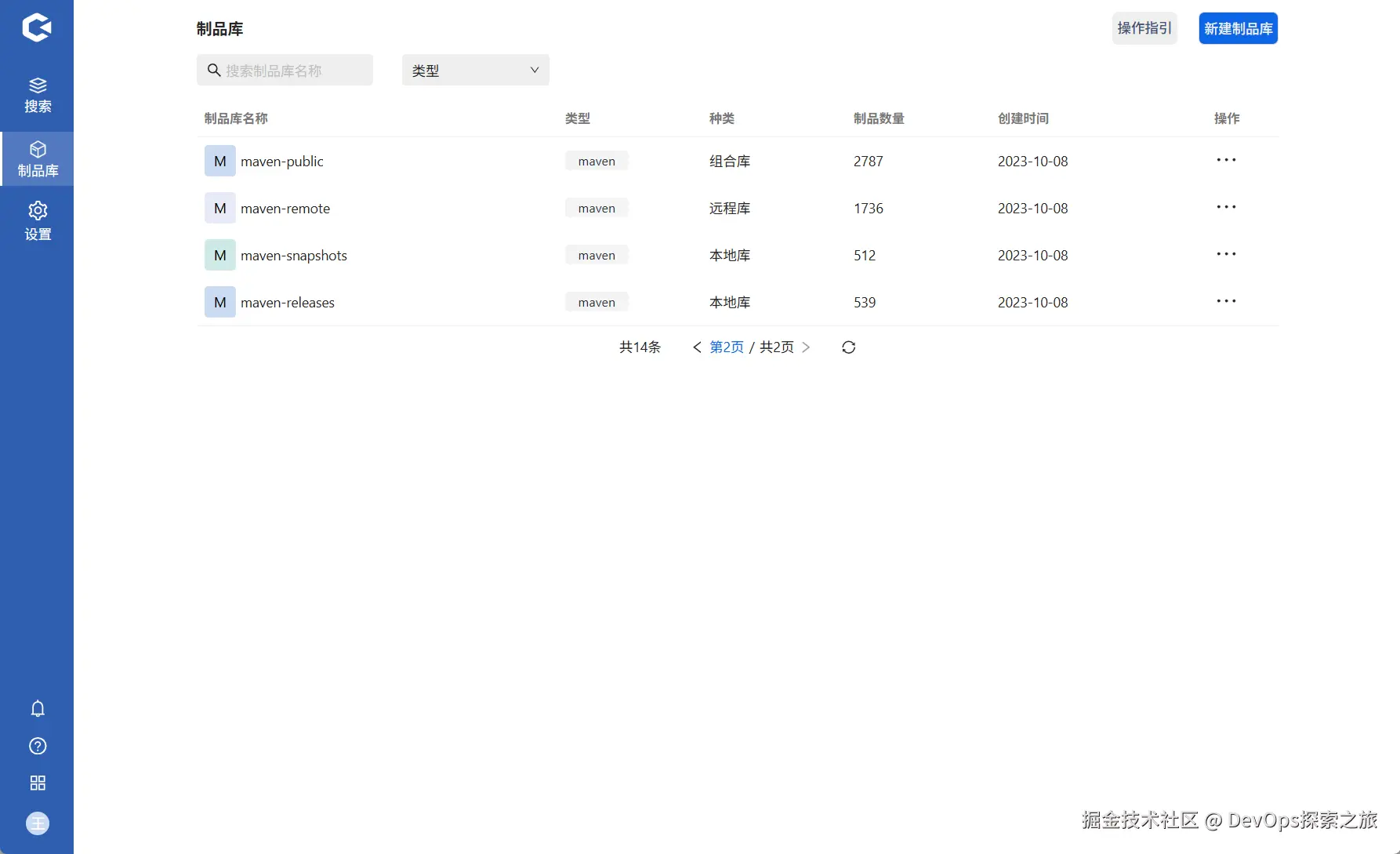Open the maven-snapshots repository
Viewport: 1400px width, 854px height.
[294, 255]
